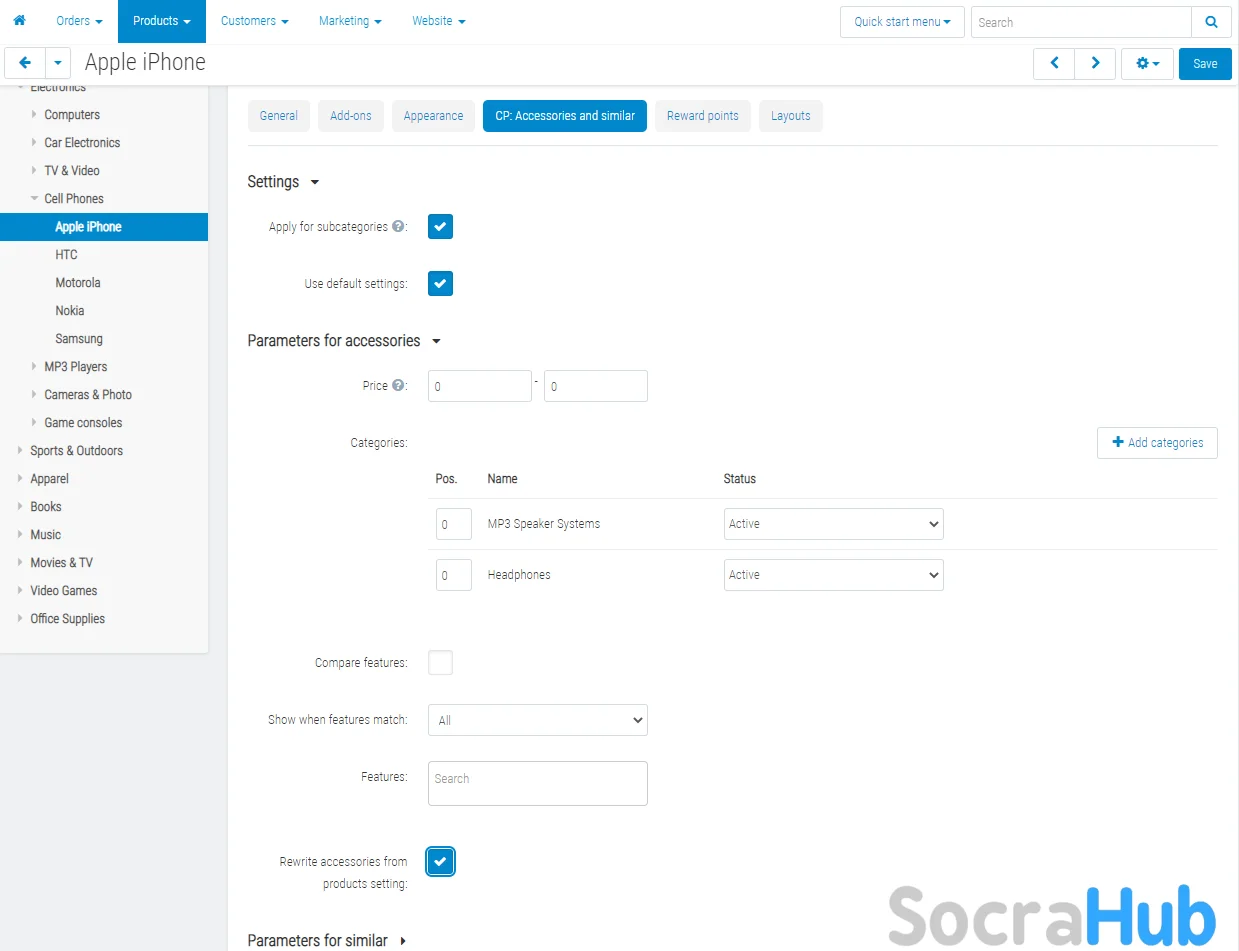Select Motorola in category tree
This screenshot has width=1239, height=951.
click(x=78, y=283)
